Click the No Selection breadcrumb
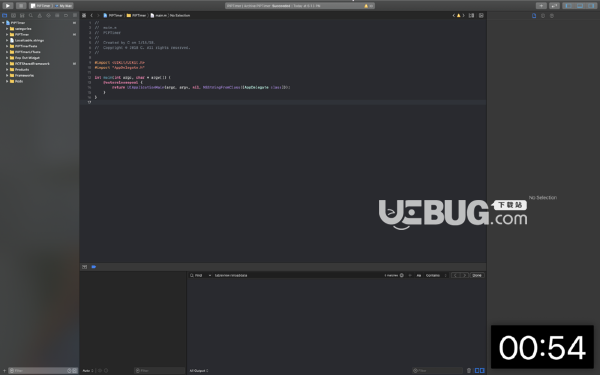 (180, 15)
